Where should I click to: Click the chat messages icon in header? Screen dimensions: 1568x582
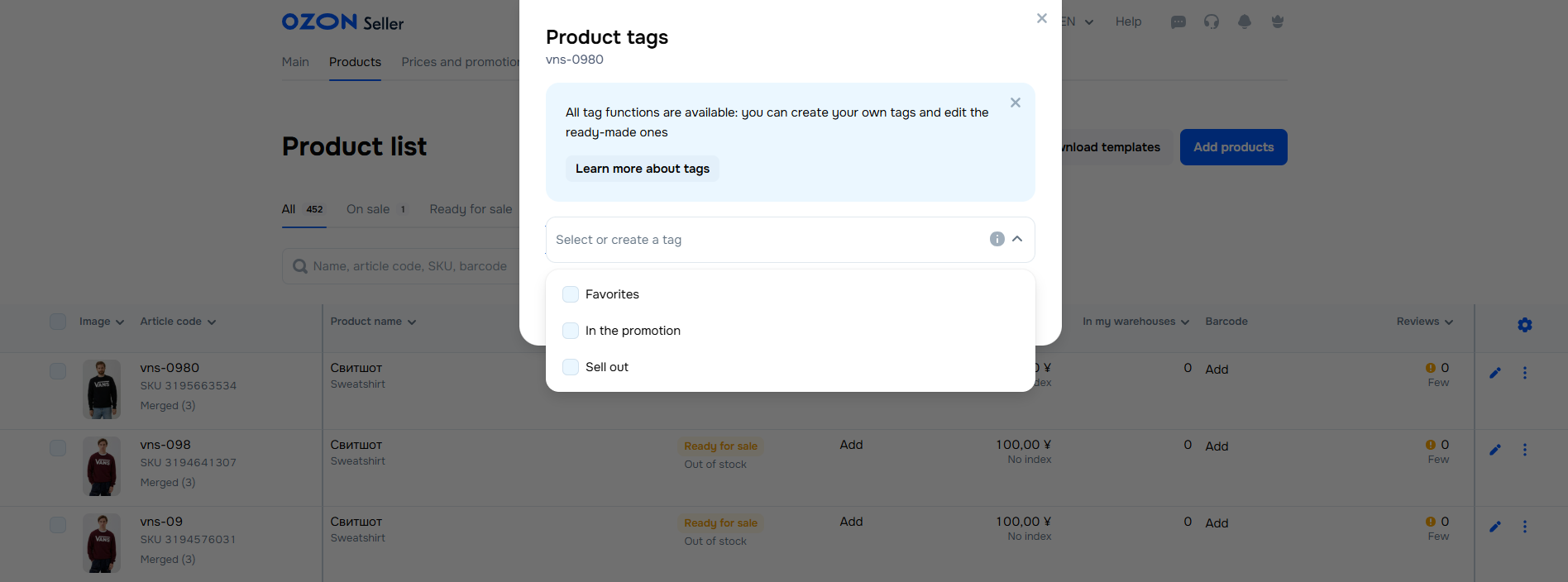[x=1178, y=22]
